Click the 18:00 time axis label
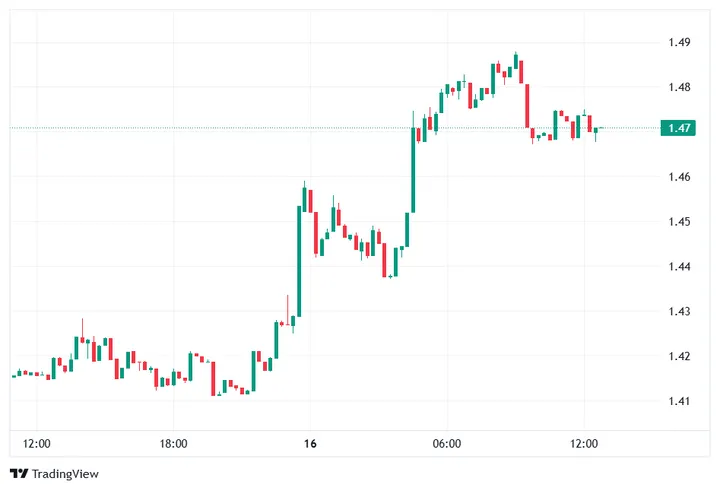 [173, 443]
